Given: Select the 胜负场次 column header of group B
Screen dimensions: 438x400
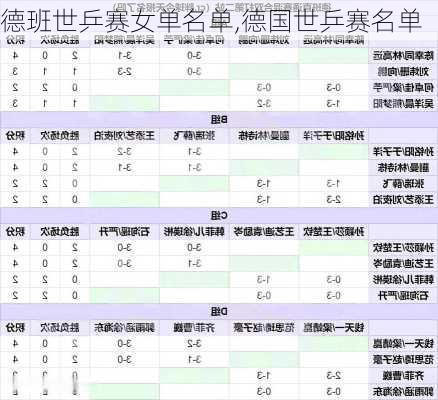Looking at the screenshot, I should [x=60, y=136].
